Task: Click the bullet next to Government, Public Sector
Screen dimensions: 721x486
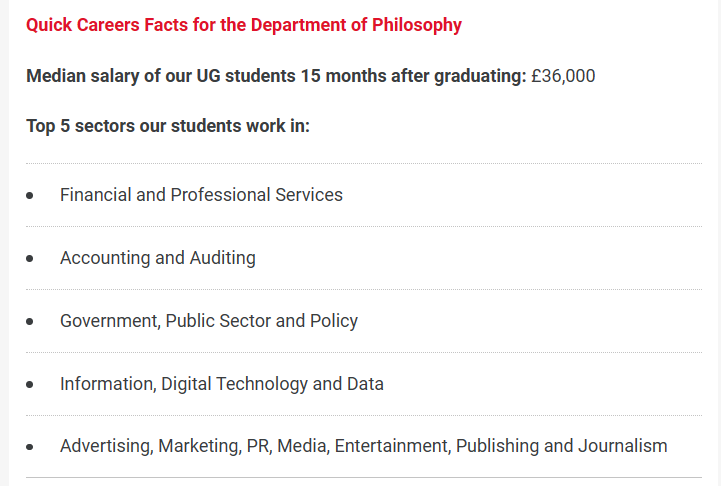Action: click(x=30, y=322)
